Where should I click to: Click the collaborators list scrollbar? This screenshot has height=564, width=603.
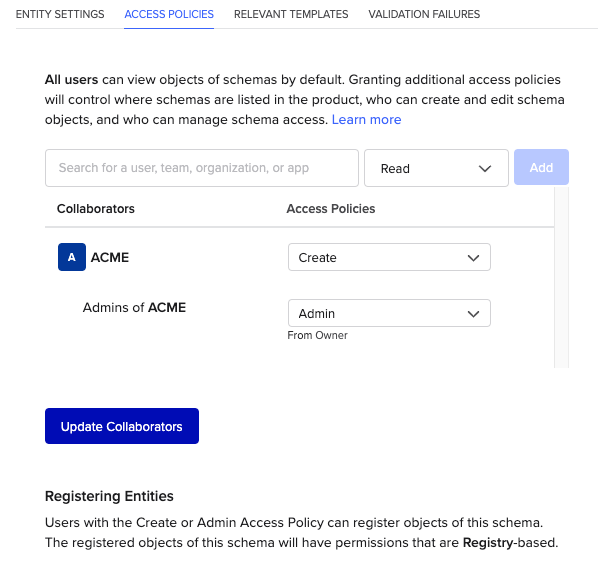[x=561, y=278]
